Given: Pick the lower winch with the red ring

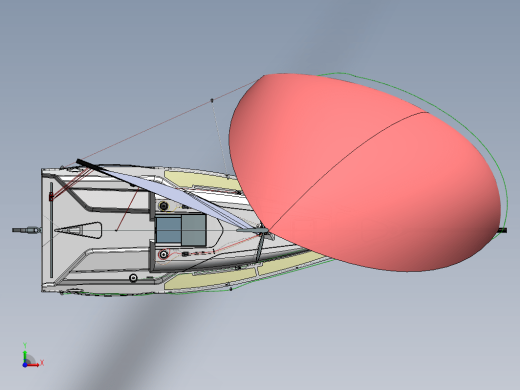Looking at the screenshot, I should (163, 255).
